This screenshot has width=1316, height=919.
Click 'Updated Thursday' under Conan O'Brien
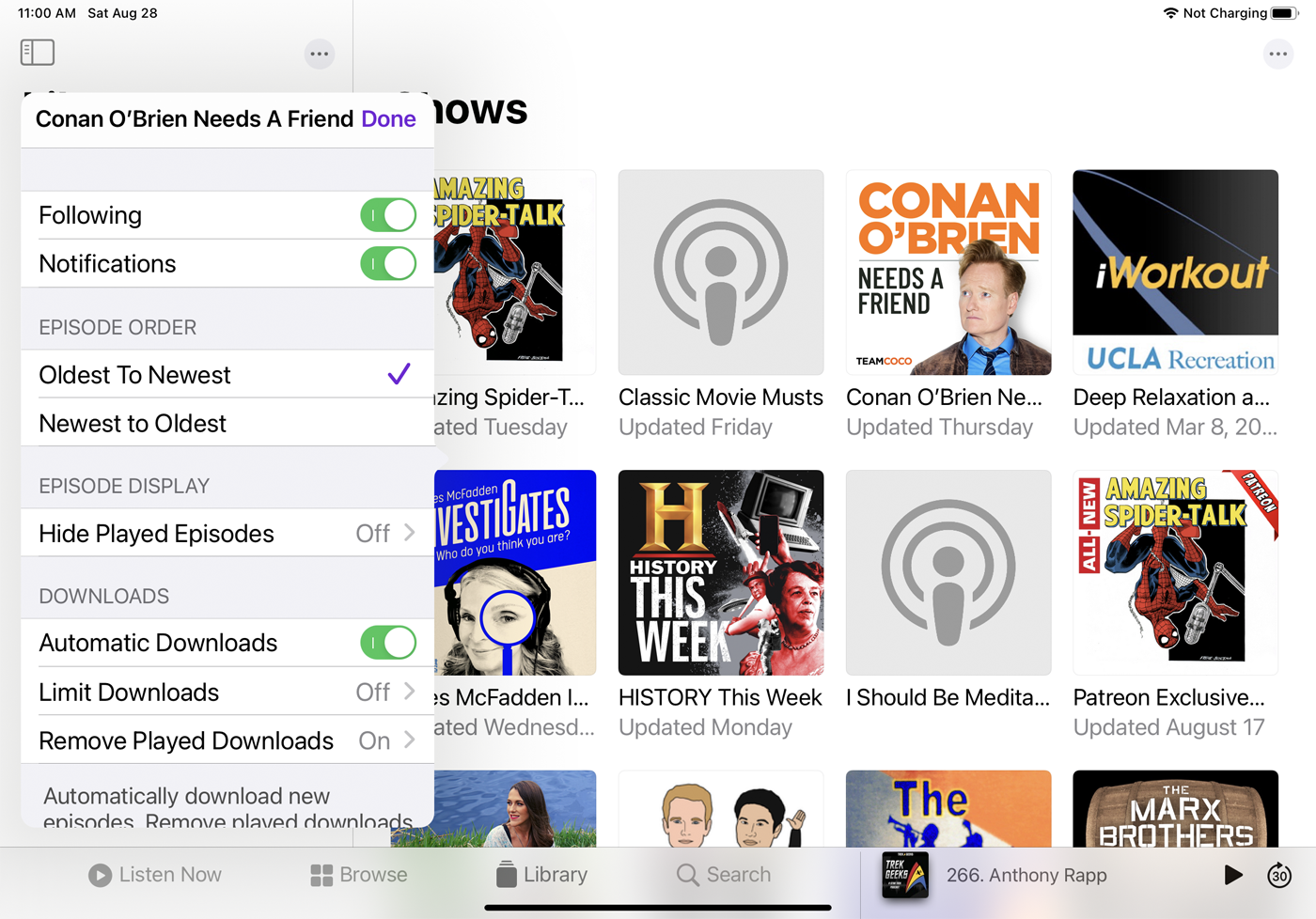point(939,428)
